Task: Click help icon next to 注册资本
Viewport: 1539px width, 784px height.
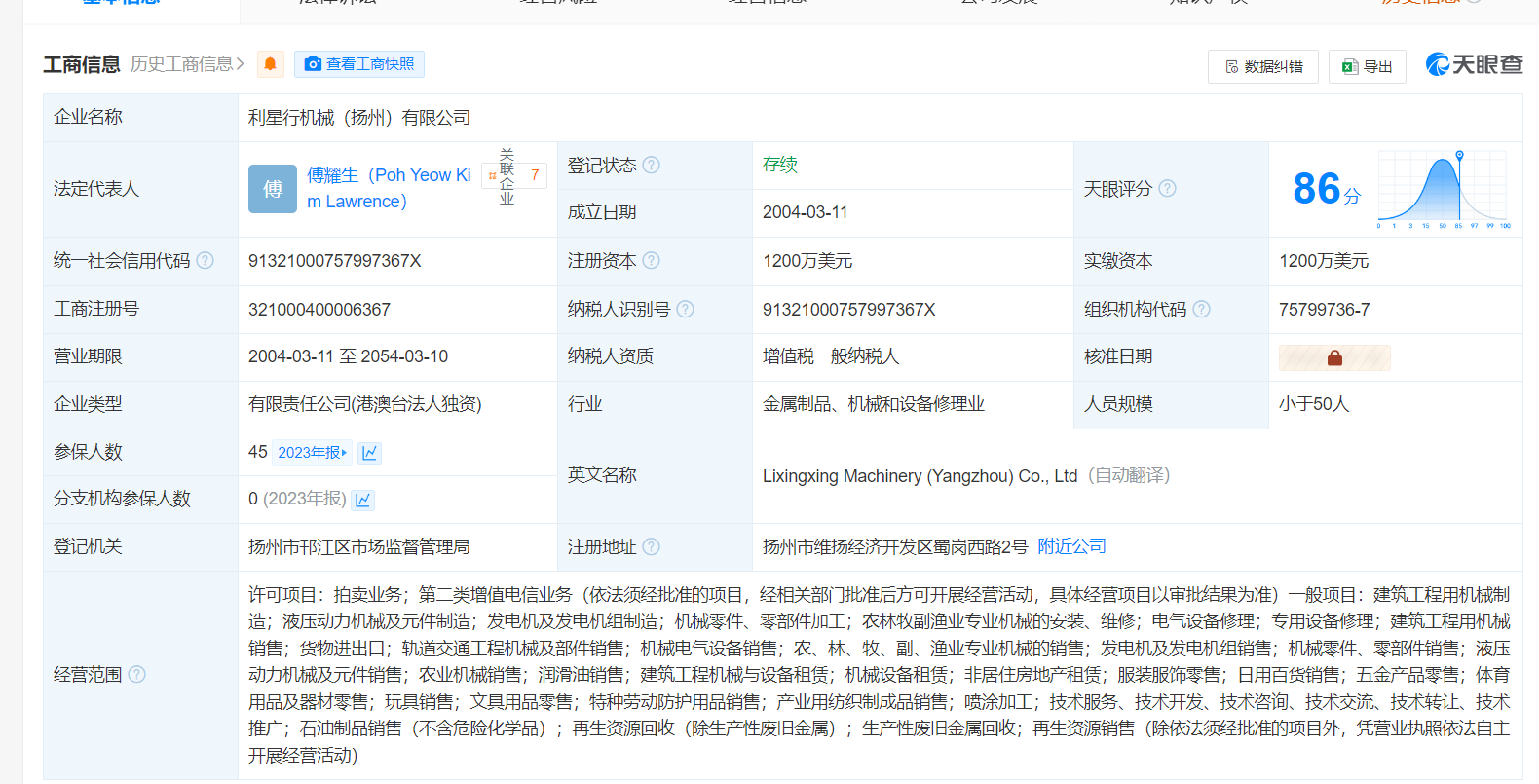Action: click(x=652, y=261)
